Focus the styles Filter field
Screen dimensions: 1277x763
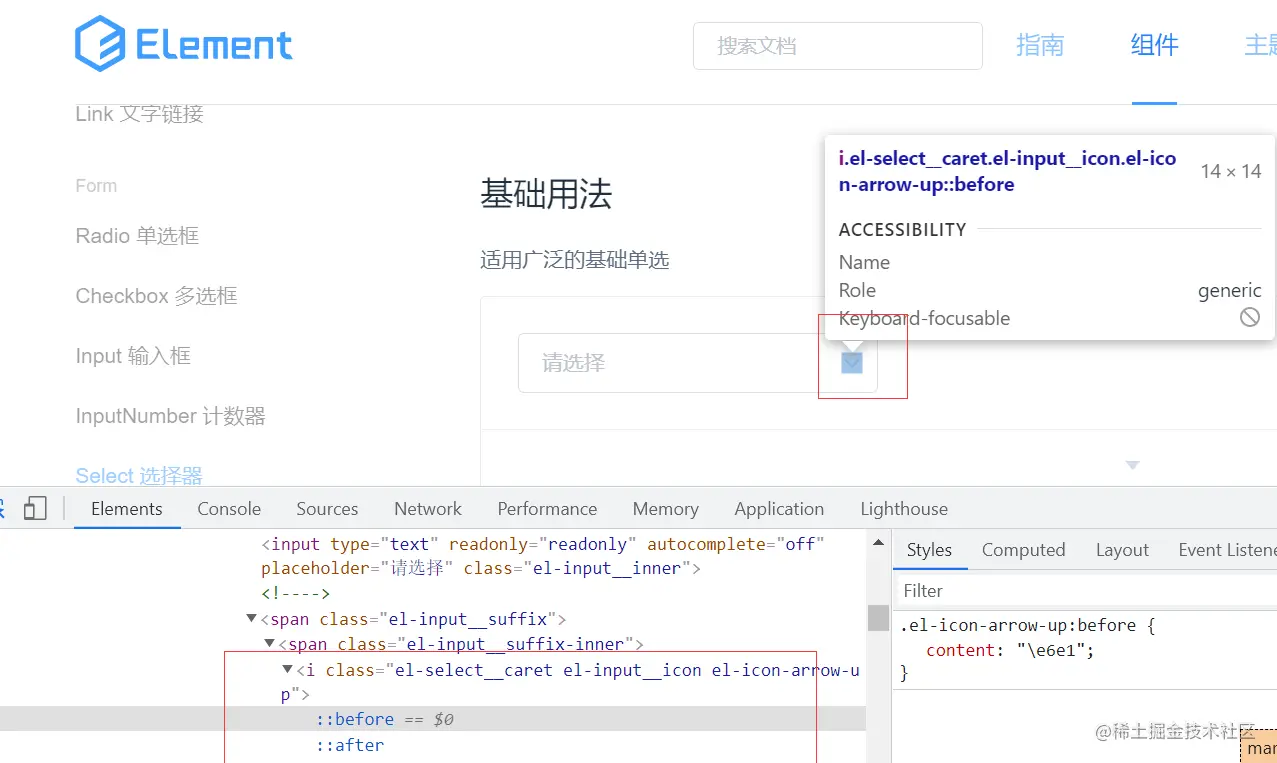[1085, 591]
